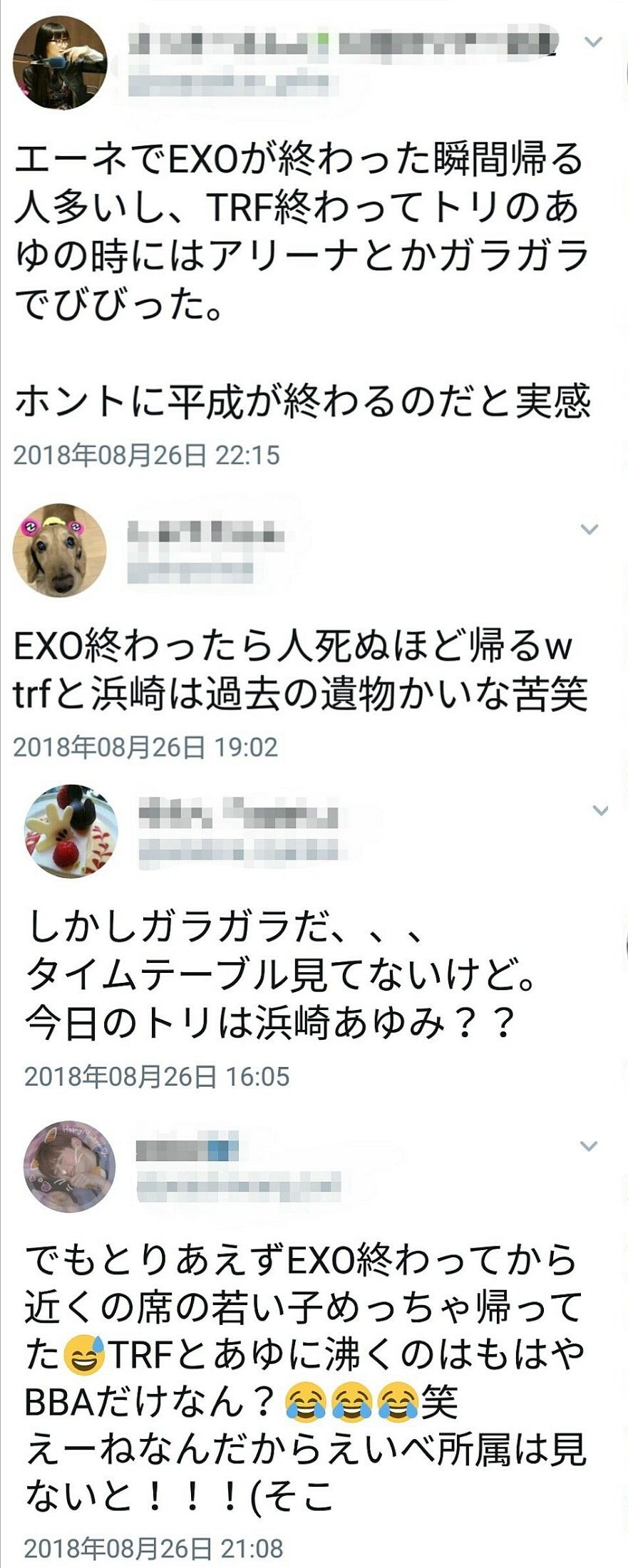
Task: Expand the chevron menu on the 21:08 tweet
Action: pos(589,1146)
